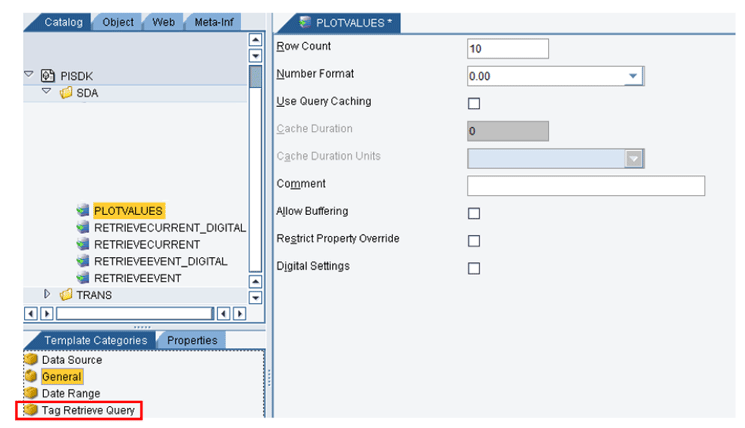This screenshot has height=428, width=745.
Task: Select the General template category
Action: pos(62,377)
